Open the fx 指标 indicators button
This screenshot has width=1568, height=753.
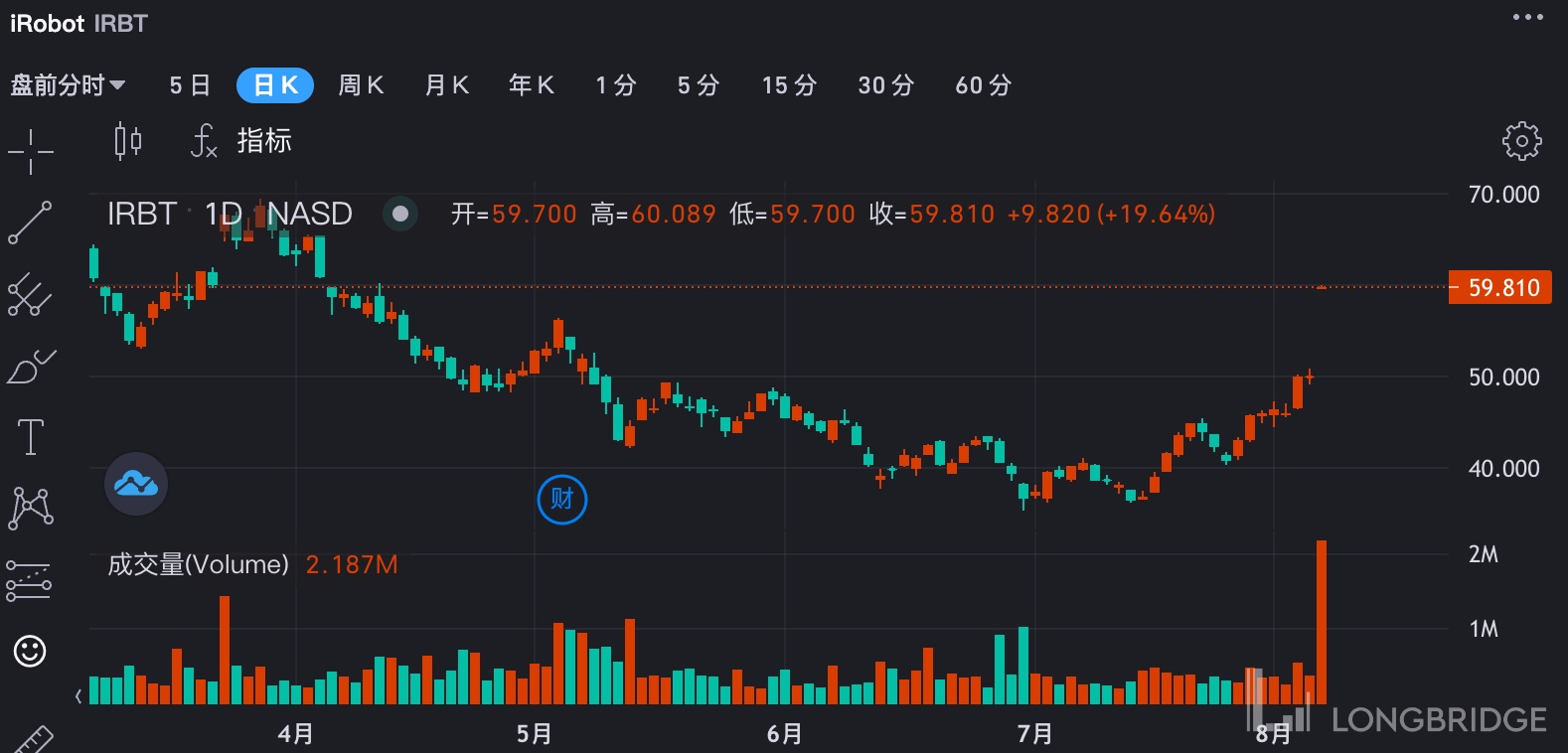[x=241, y=141]
